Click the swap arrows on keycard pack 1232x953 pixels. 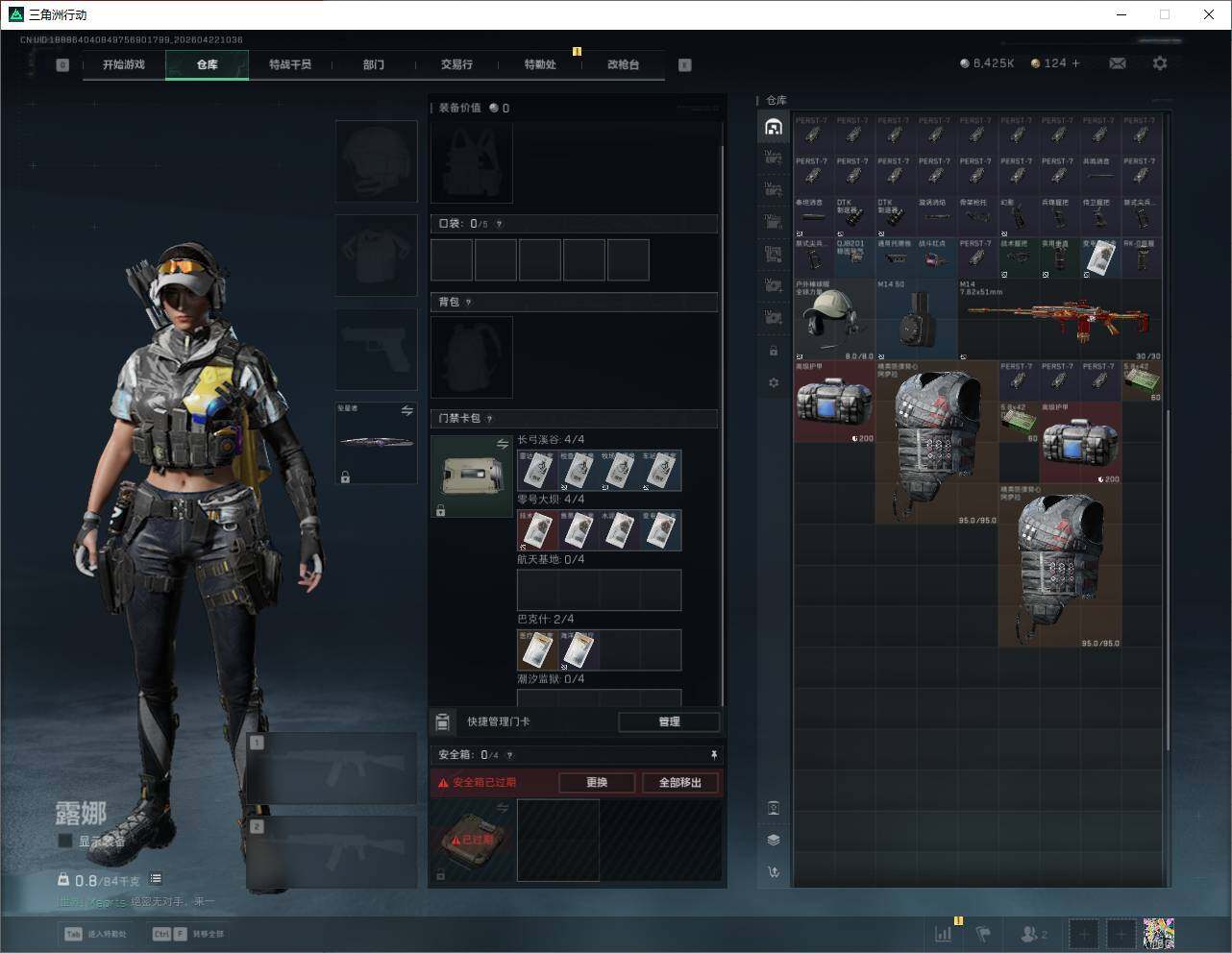(503, 444)
